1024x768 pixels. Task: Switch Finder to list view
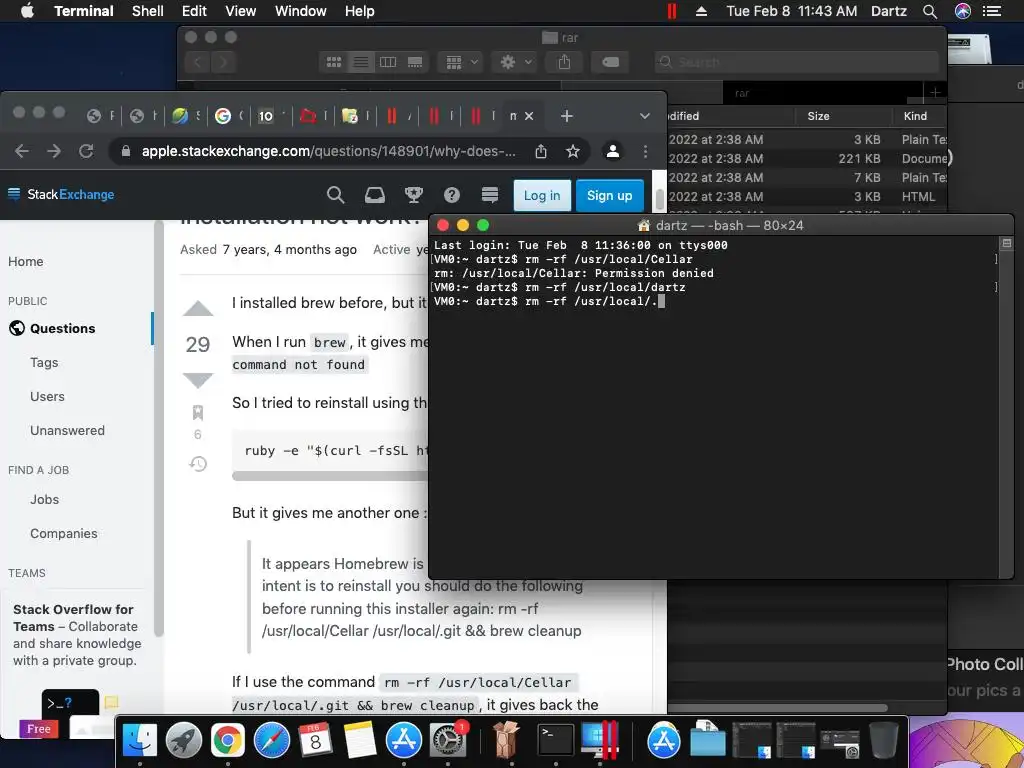click(x=360, y=62)
